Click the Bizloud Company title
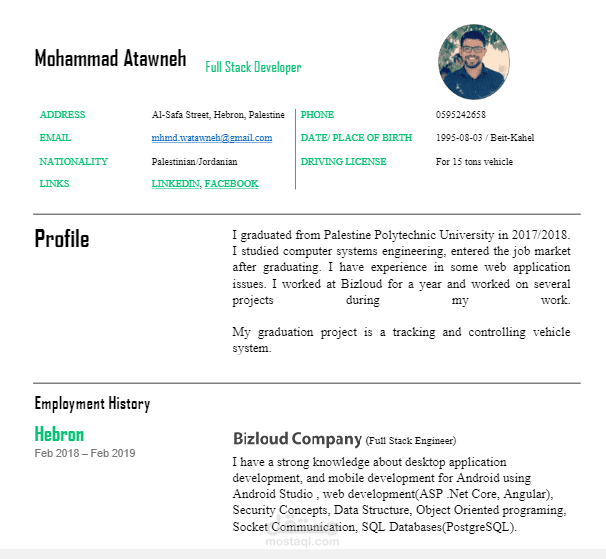This screenshot has height=559, width=606. 297,439
